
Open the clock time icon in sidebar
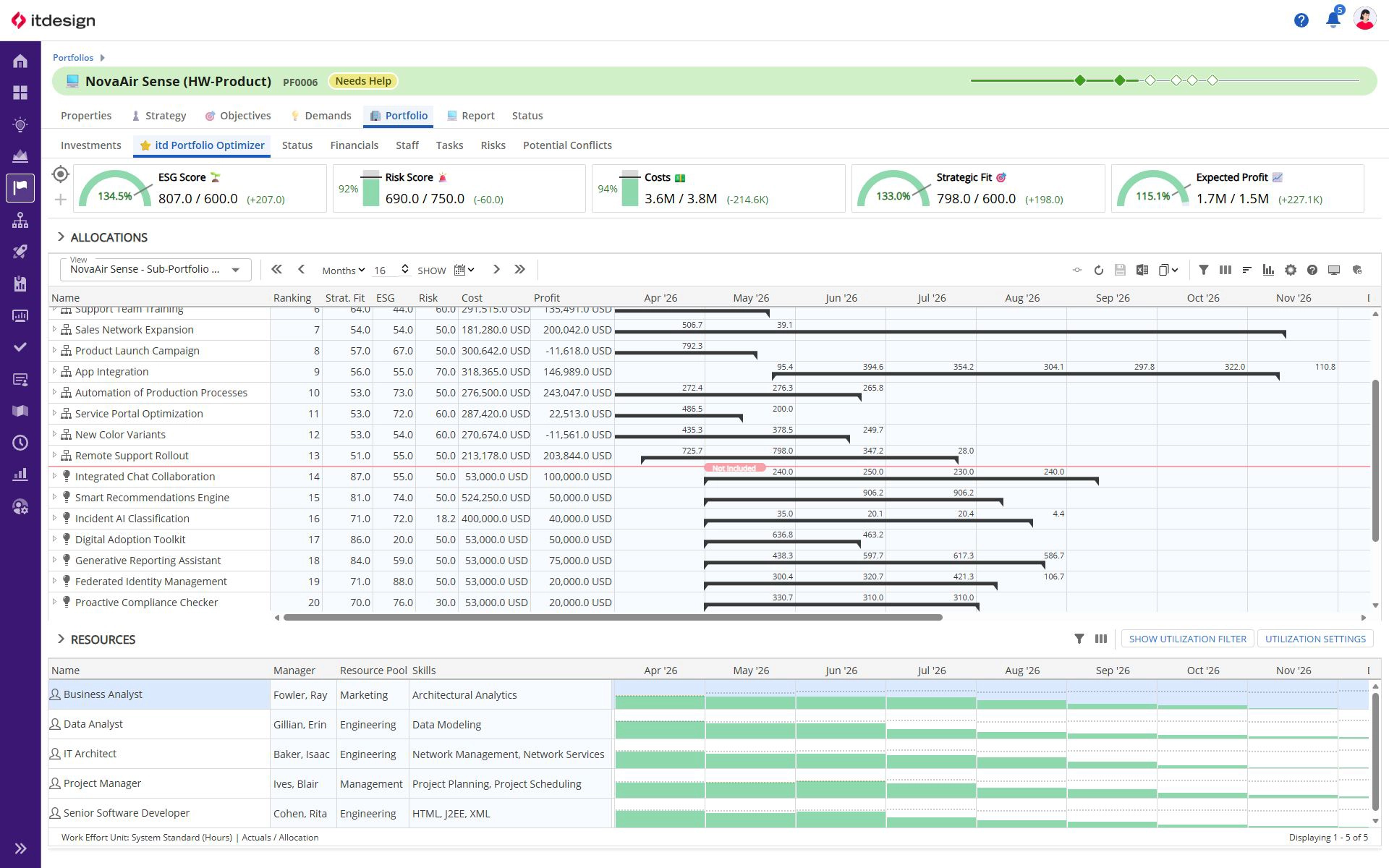point(20,443)
